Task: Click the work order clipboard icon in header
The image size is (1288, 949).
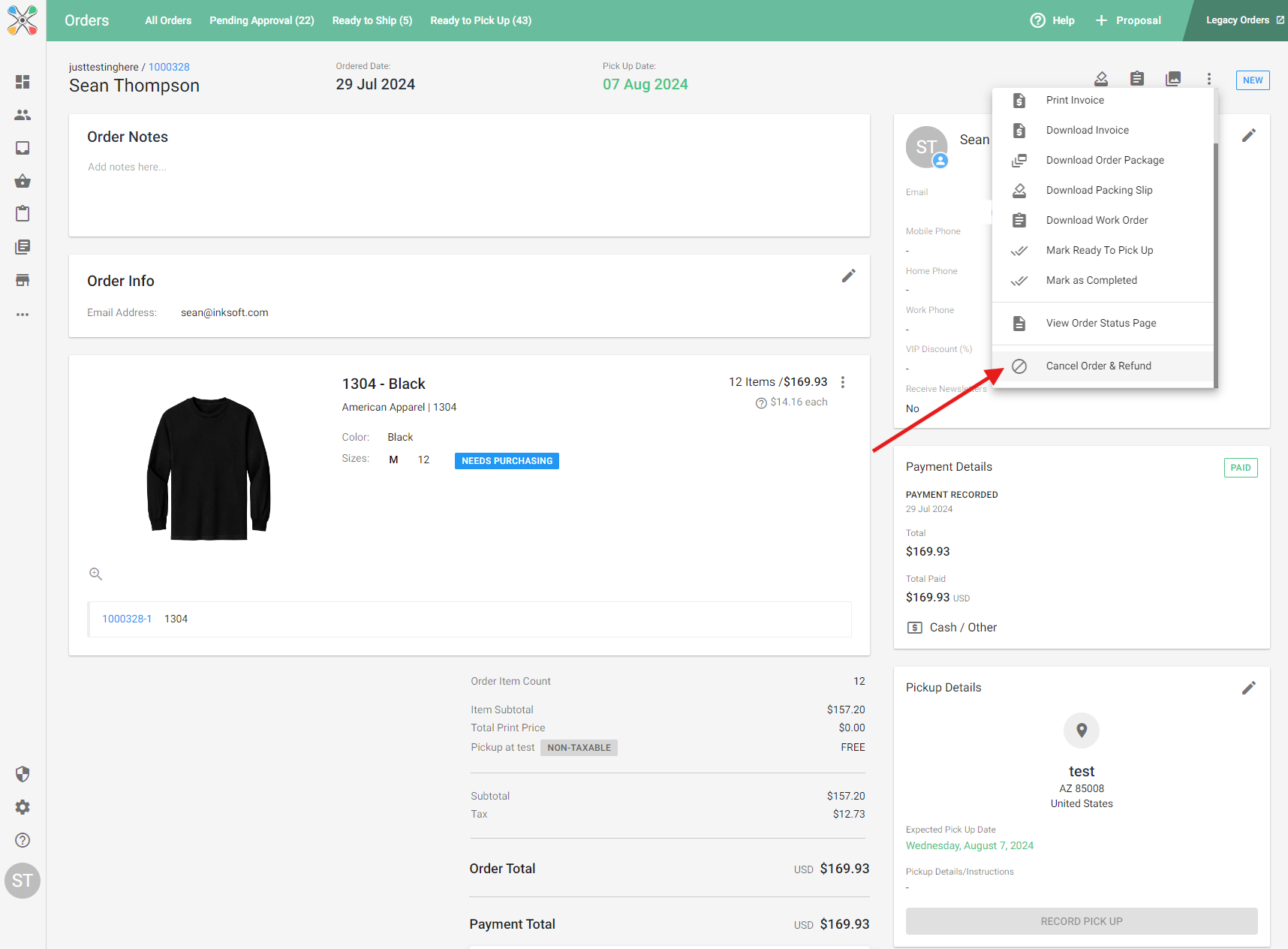Action: tap(1137, 79)
